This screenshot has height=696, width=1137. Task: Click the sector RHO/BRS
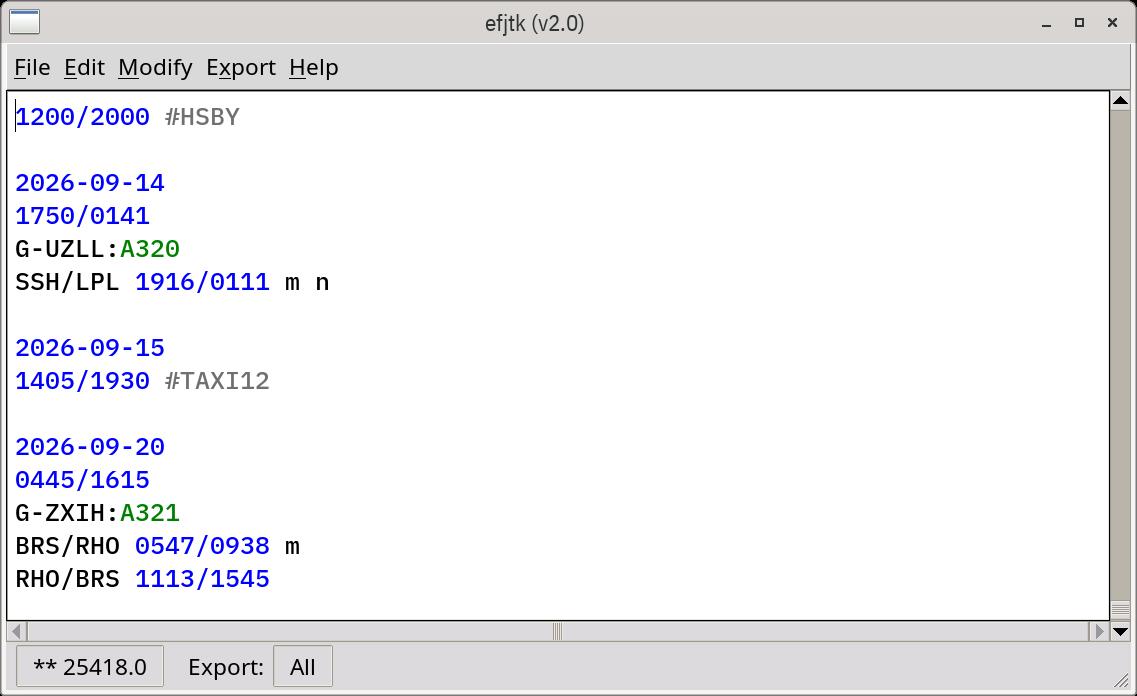pos(67,579)
